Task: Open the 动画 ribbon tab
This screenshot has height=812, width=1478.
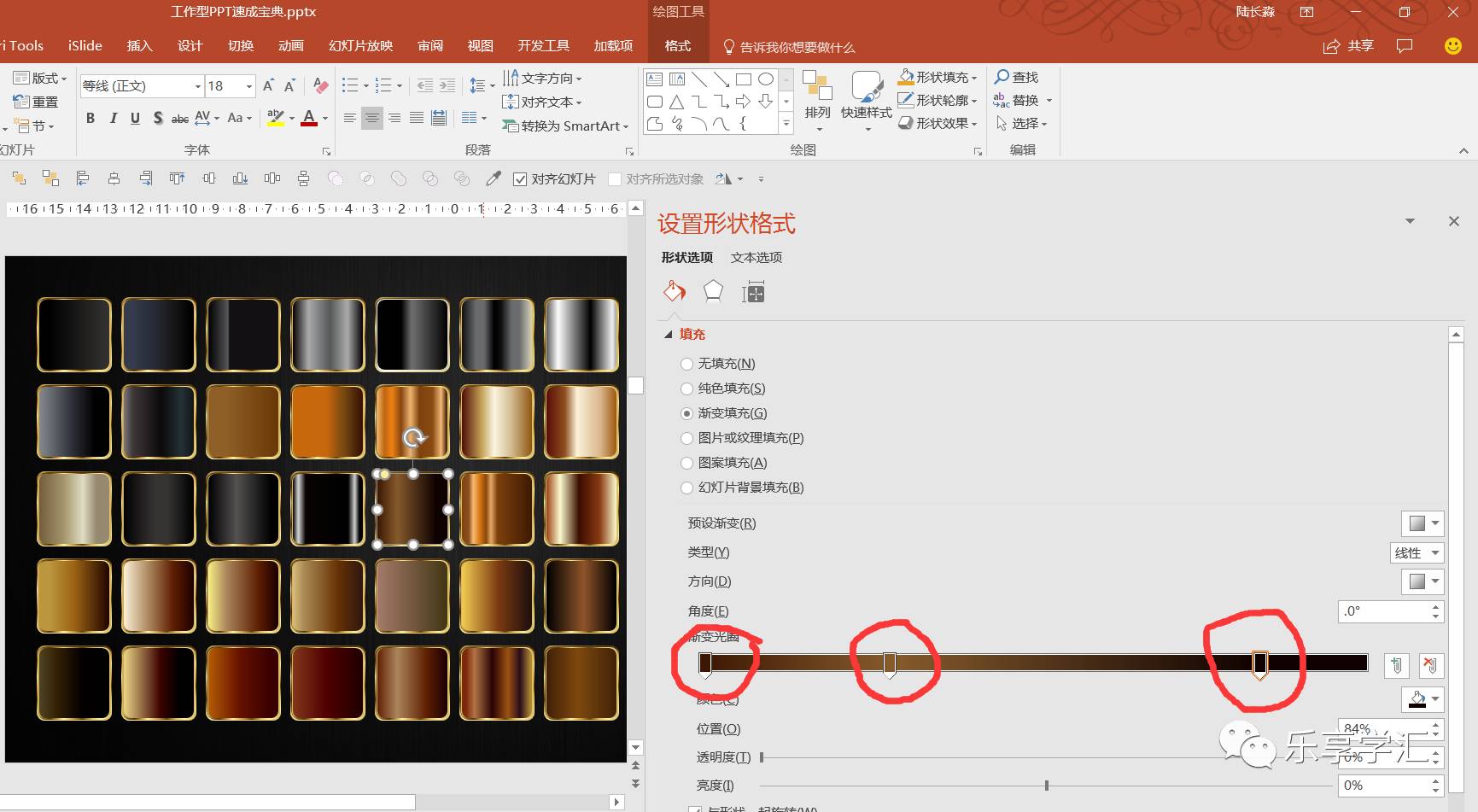Action: (x=291, y=46)
